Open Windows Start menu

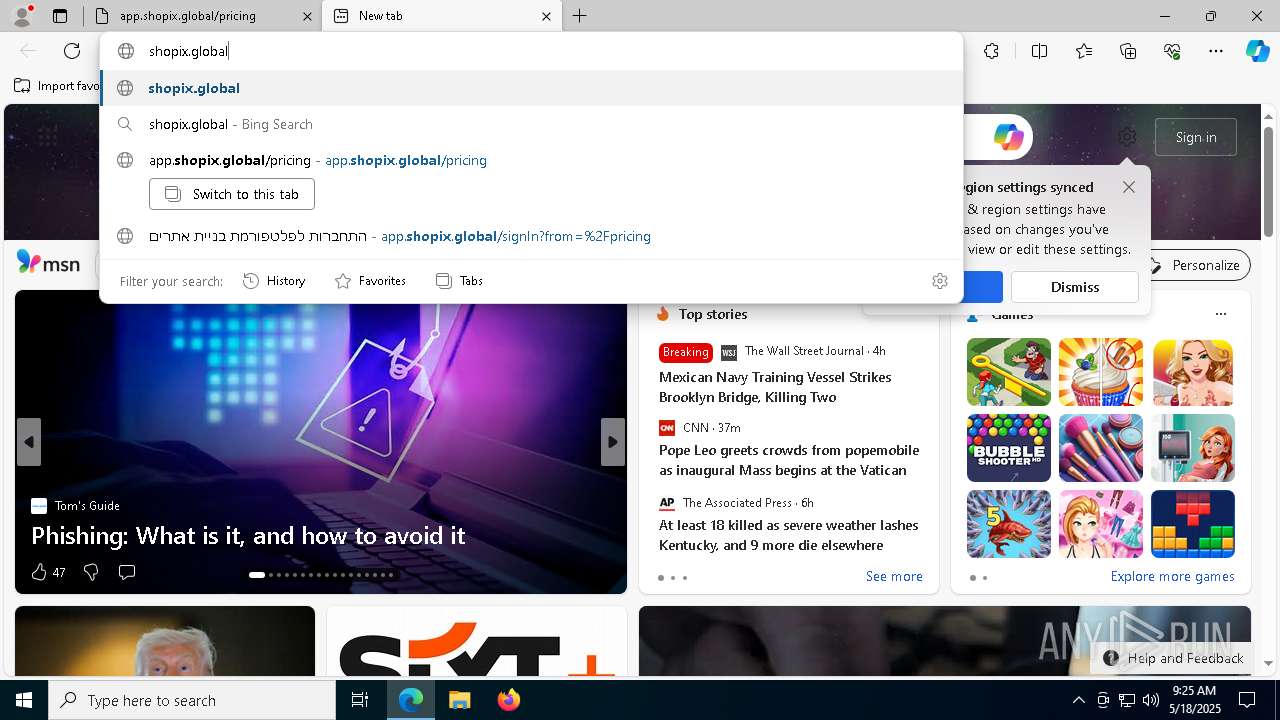point(24,700)
